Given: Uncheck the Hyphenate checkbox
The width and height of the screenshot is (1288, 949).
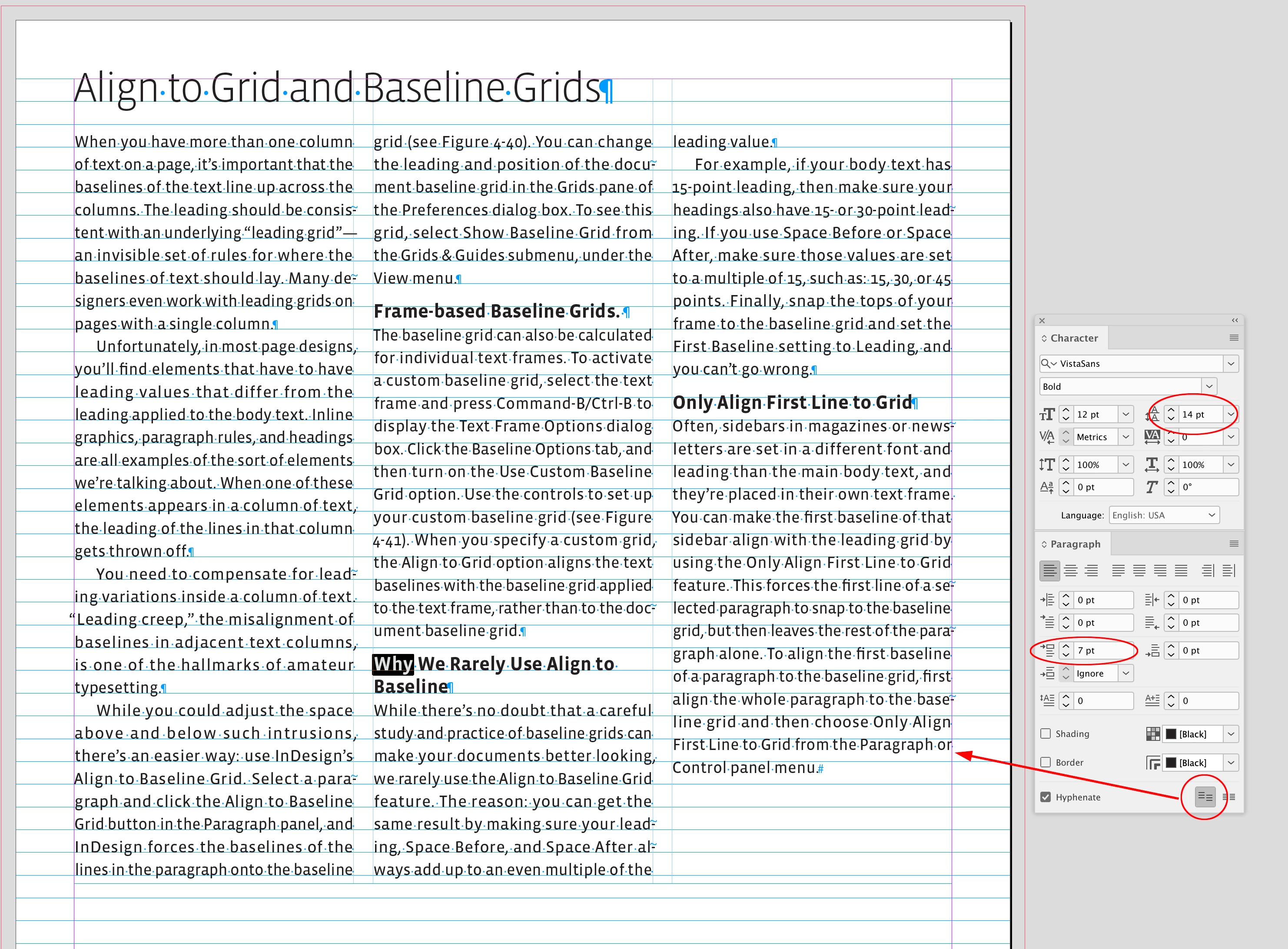Looking at the screenshot, I should (1046, 797).
